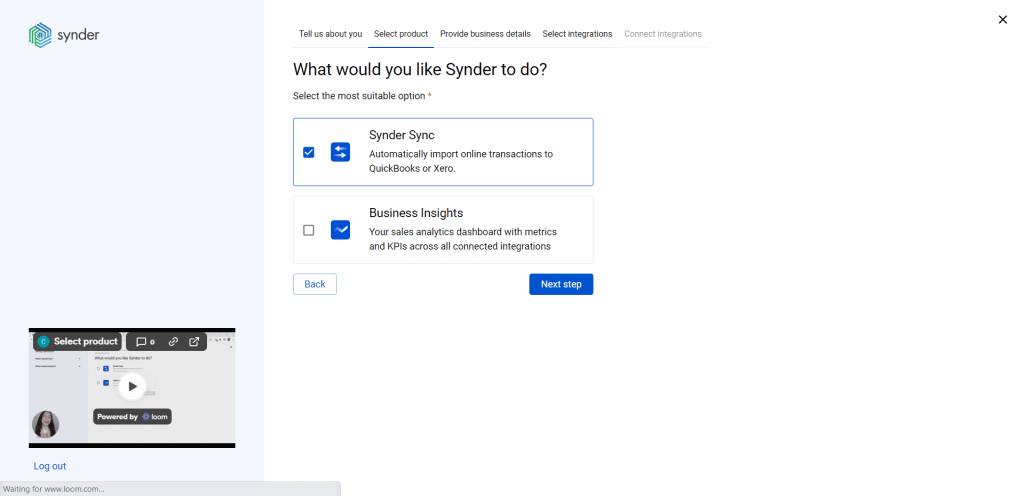The image size is (1024, 496).
Task: Click the presenter's webcam bubble in video
Action: 46,424
